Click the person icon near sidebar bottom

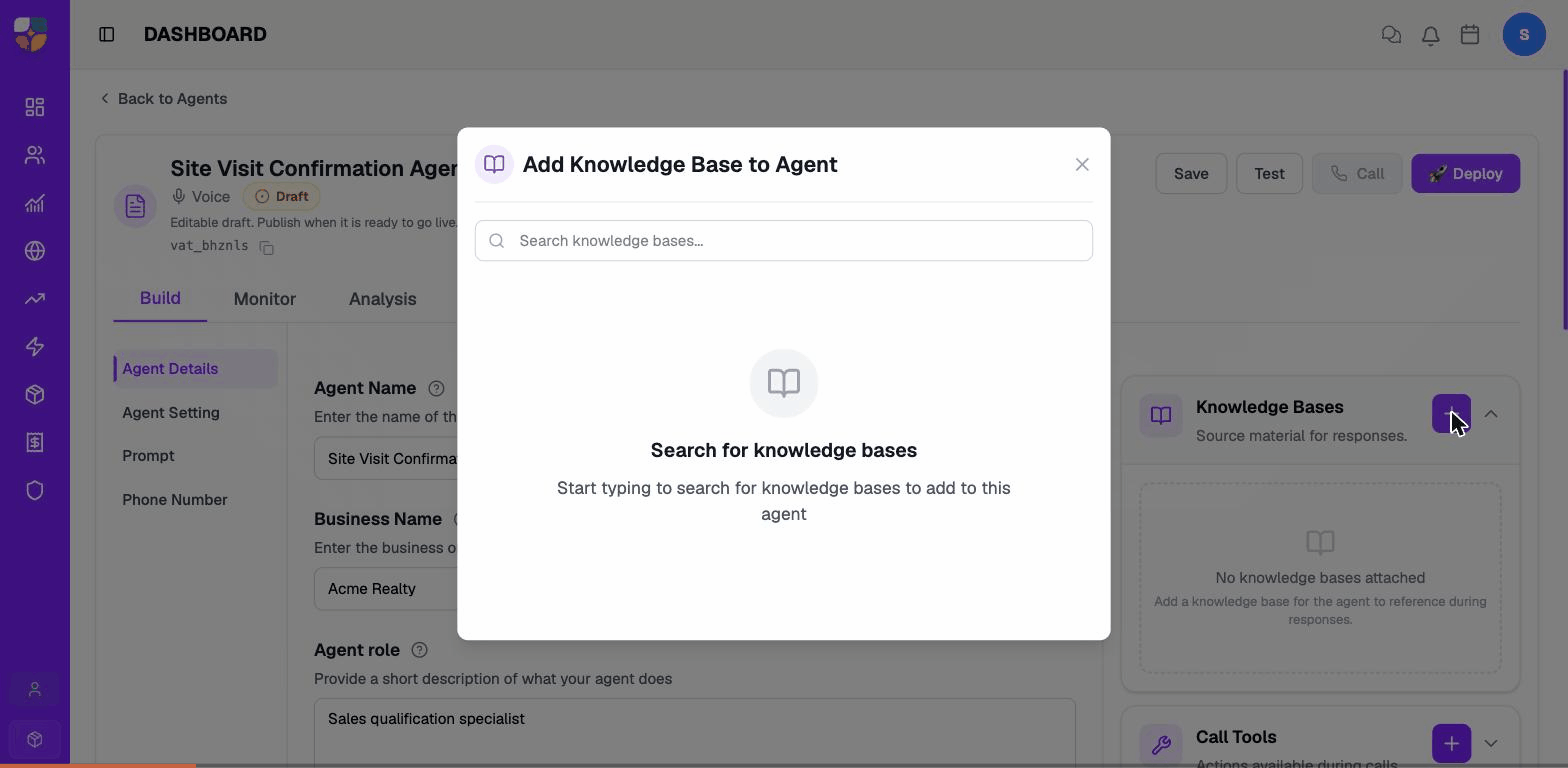click(x=35, y=690)
